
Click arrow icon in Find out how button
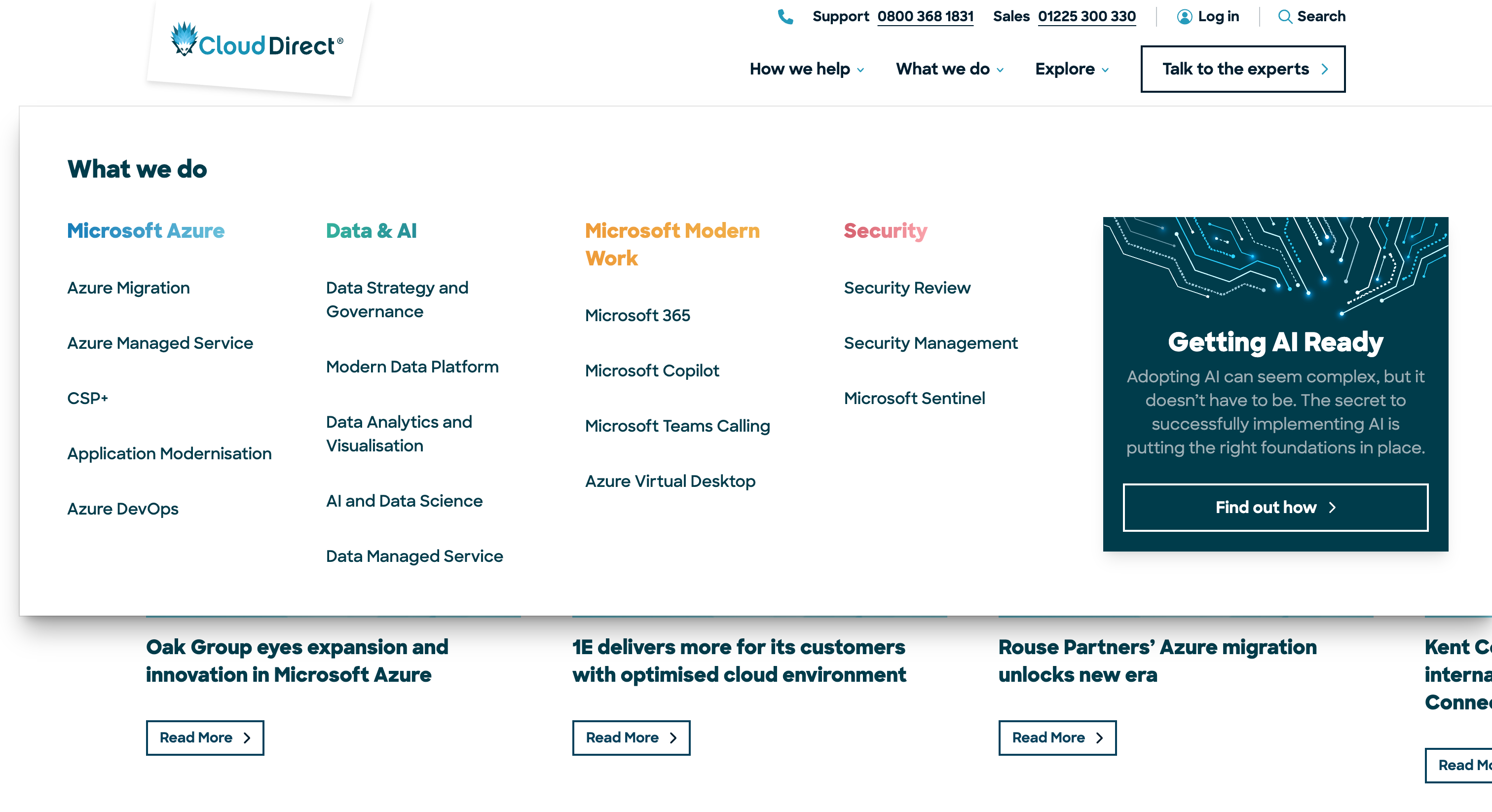coord(1332,507)
